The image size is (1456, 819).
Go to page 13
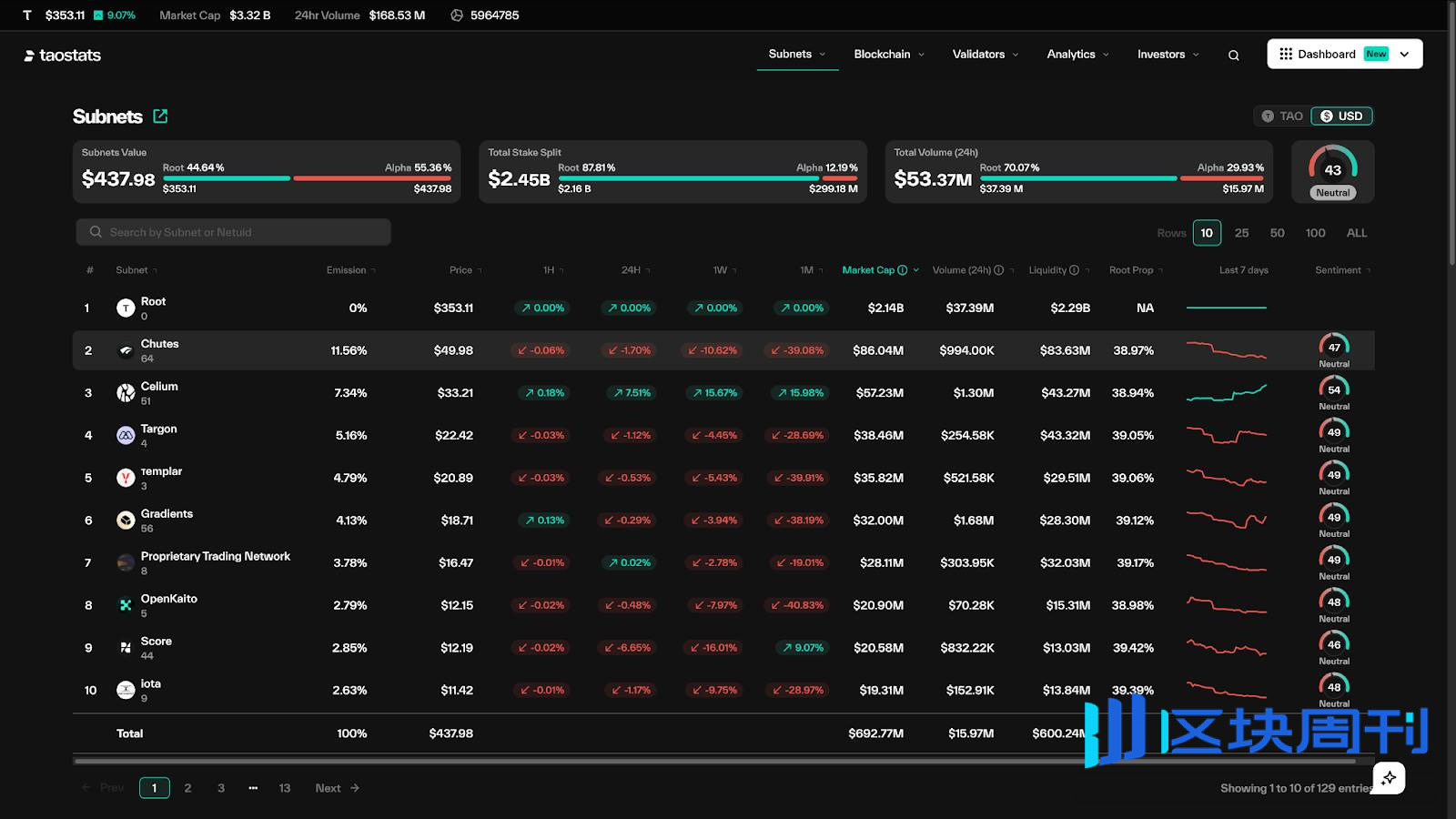[285, 788]
